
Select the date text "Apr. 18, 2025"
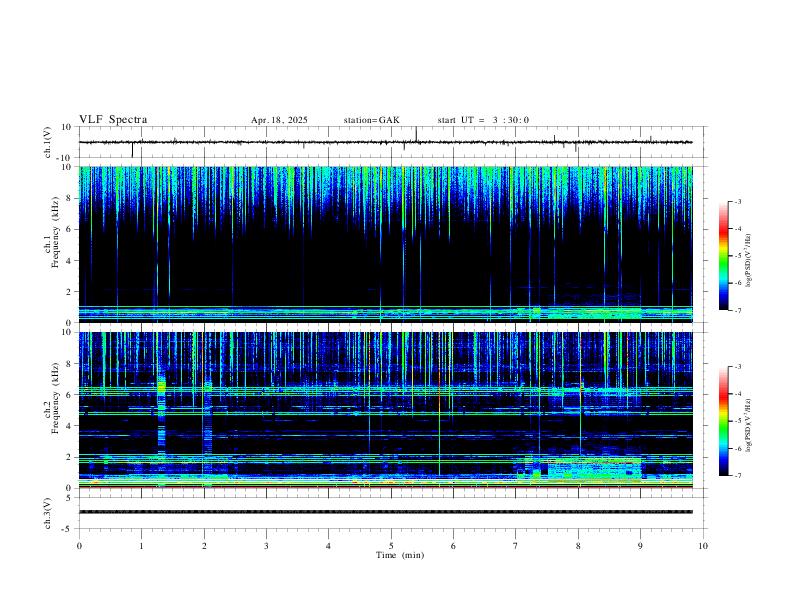click(x=279, y=120)
